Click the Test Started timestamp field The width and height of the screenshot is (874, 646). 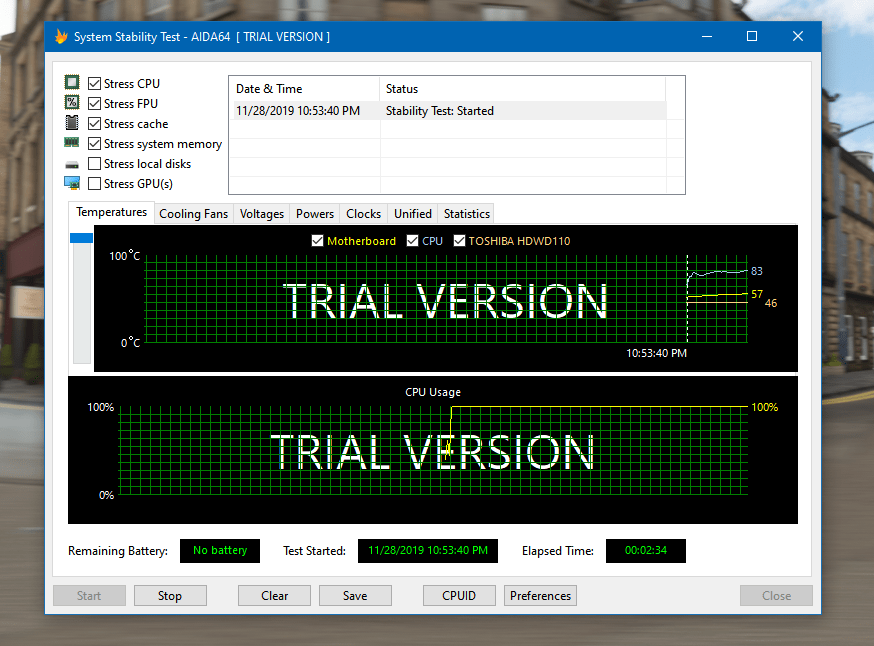428,551
